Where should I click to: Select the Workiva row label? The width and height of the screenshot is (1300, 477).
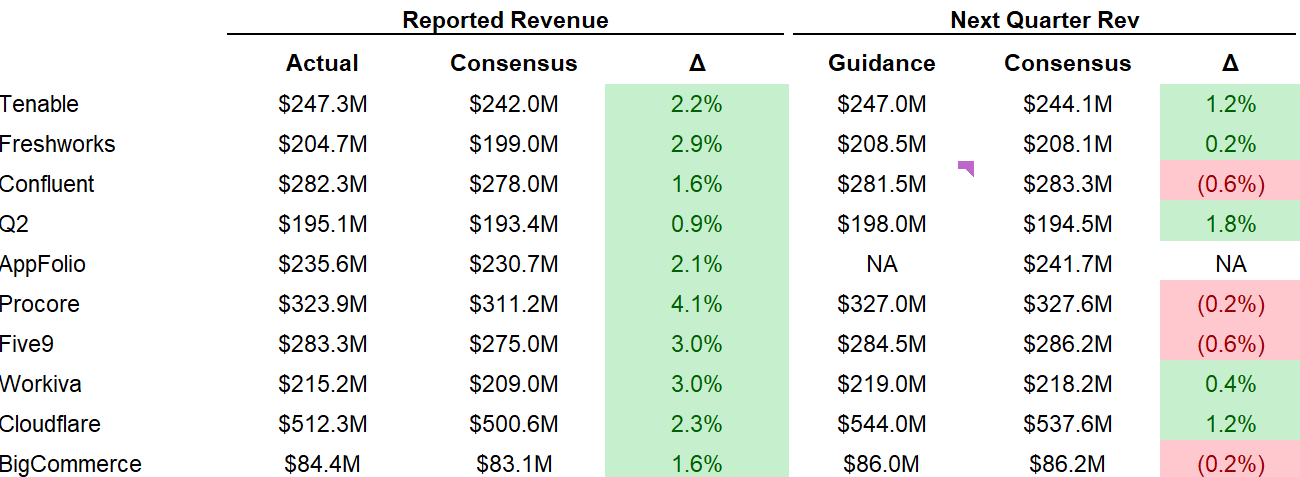39,384
